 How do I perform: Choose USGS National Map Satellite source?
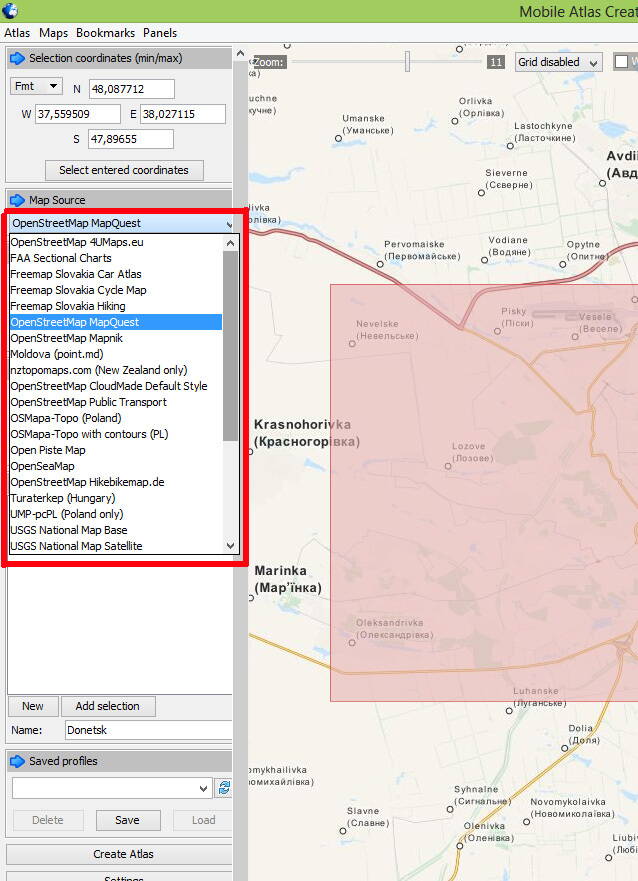click(76, 546)
